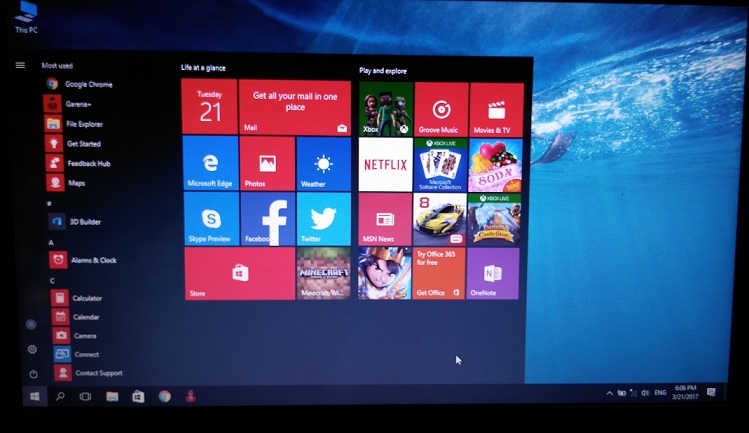Jump to letter A section header
The image size is (749, 433).
(51, 242)
